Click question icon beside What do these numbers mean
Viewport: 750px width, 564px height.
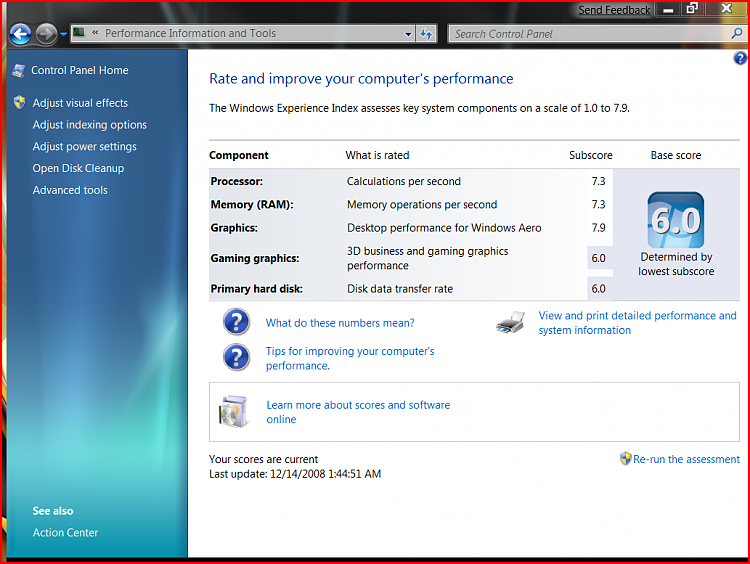pos(236,321)
